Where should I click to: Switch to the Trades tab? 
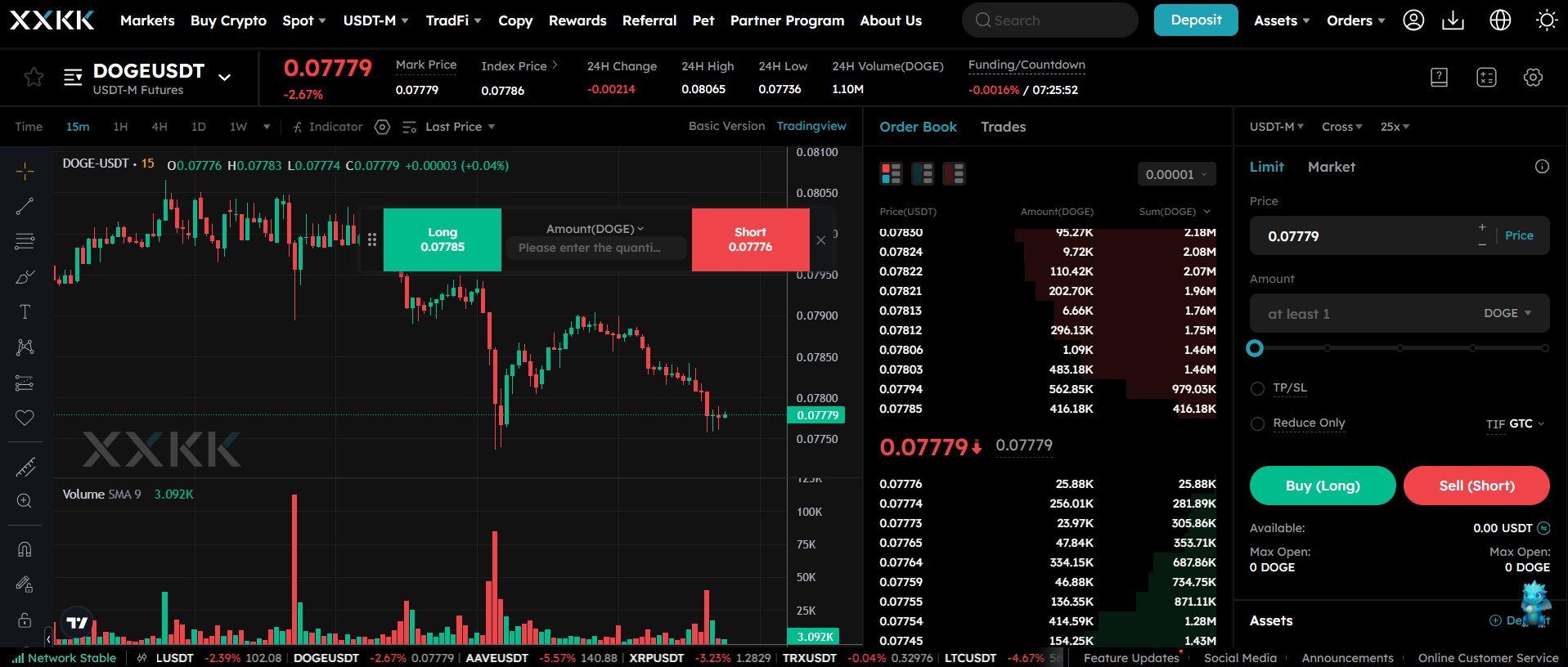[1003, 127]
